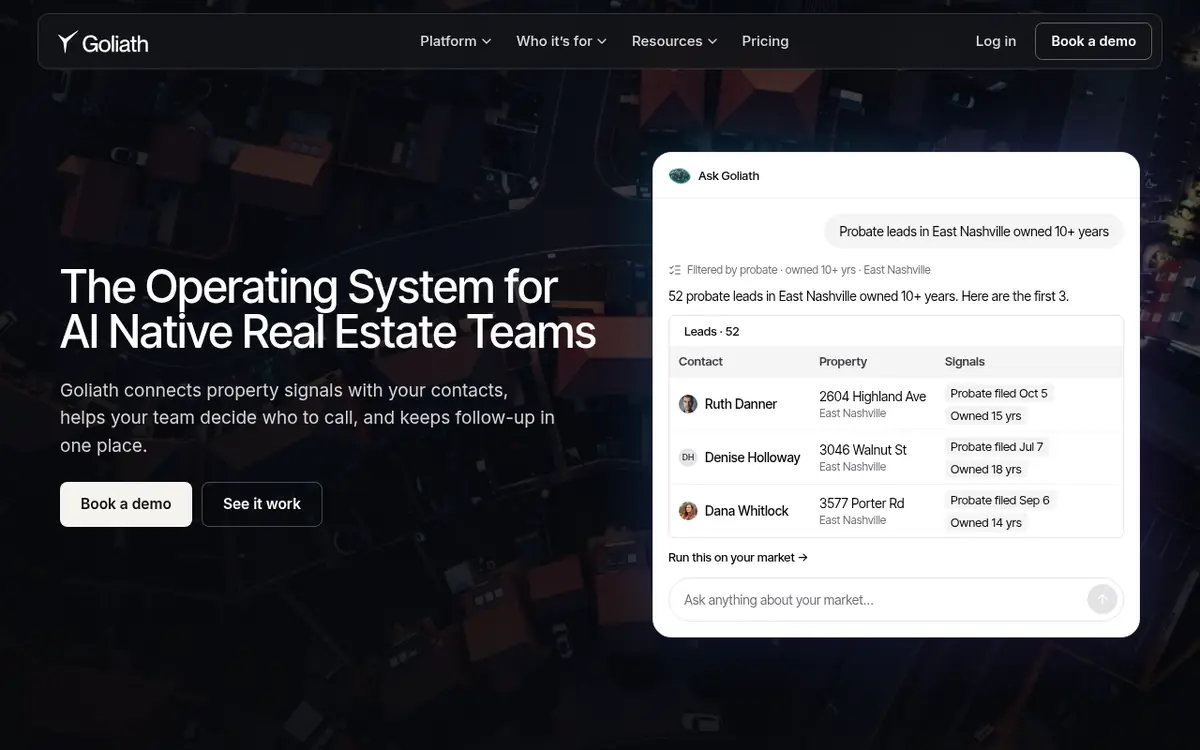Click the Contact column header
The height and width of the screenshot is (750, 1200).
(701, 362)
